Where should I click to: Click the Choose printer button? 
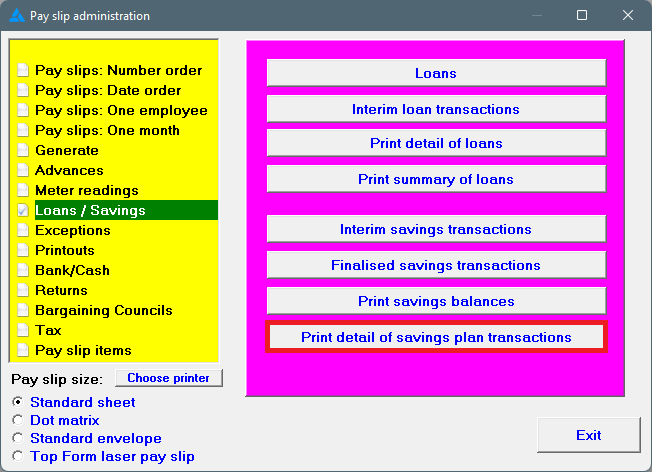pos(168,378)
